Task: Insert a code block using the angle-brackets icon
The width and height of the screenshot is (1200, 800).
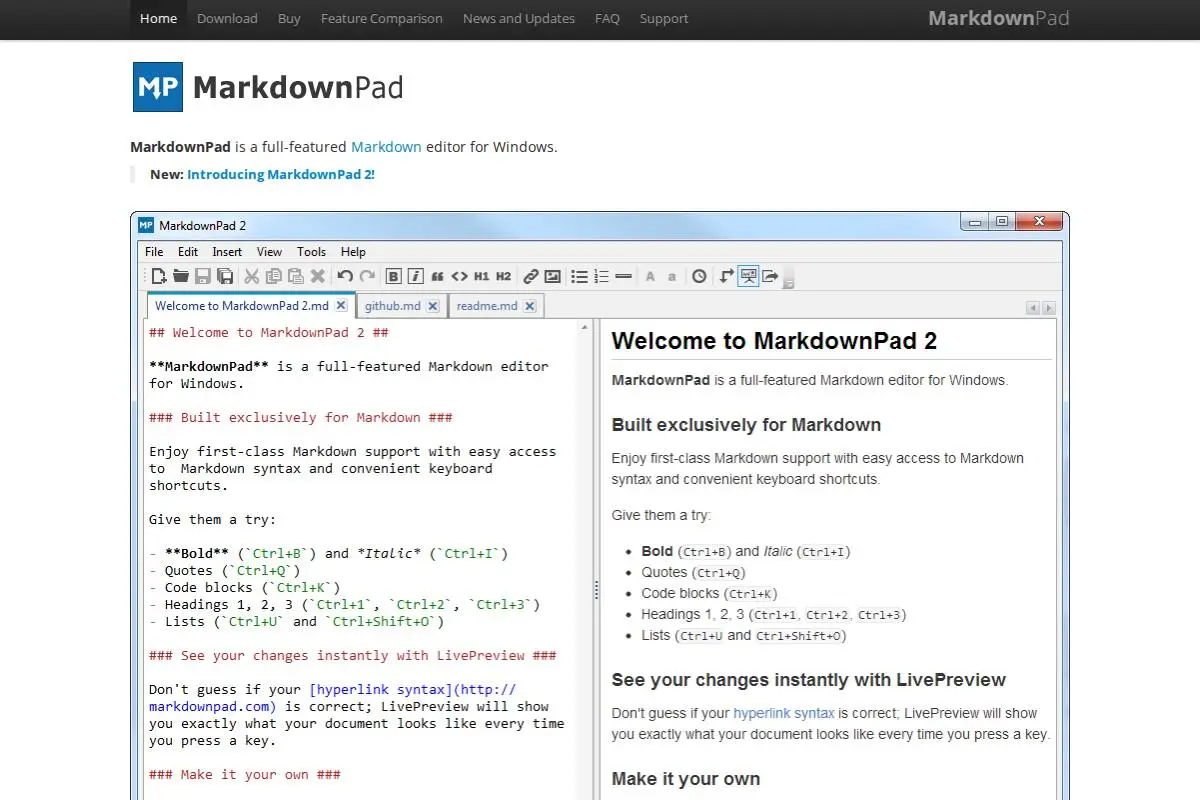Action: pyautogui.click(x=459, y=276)
